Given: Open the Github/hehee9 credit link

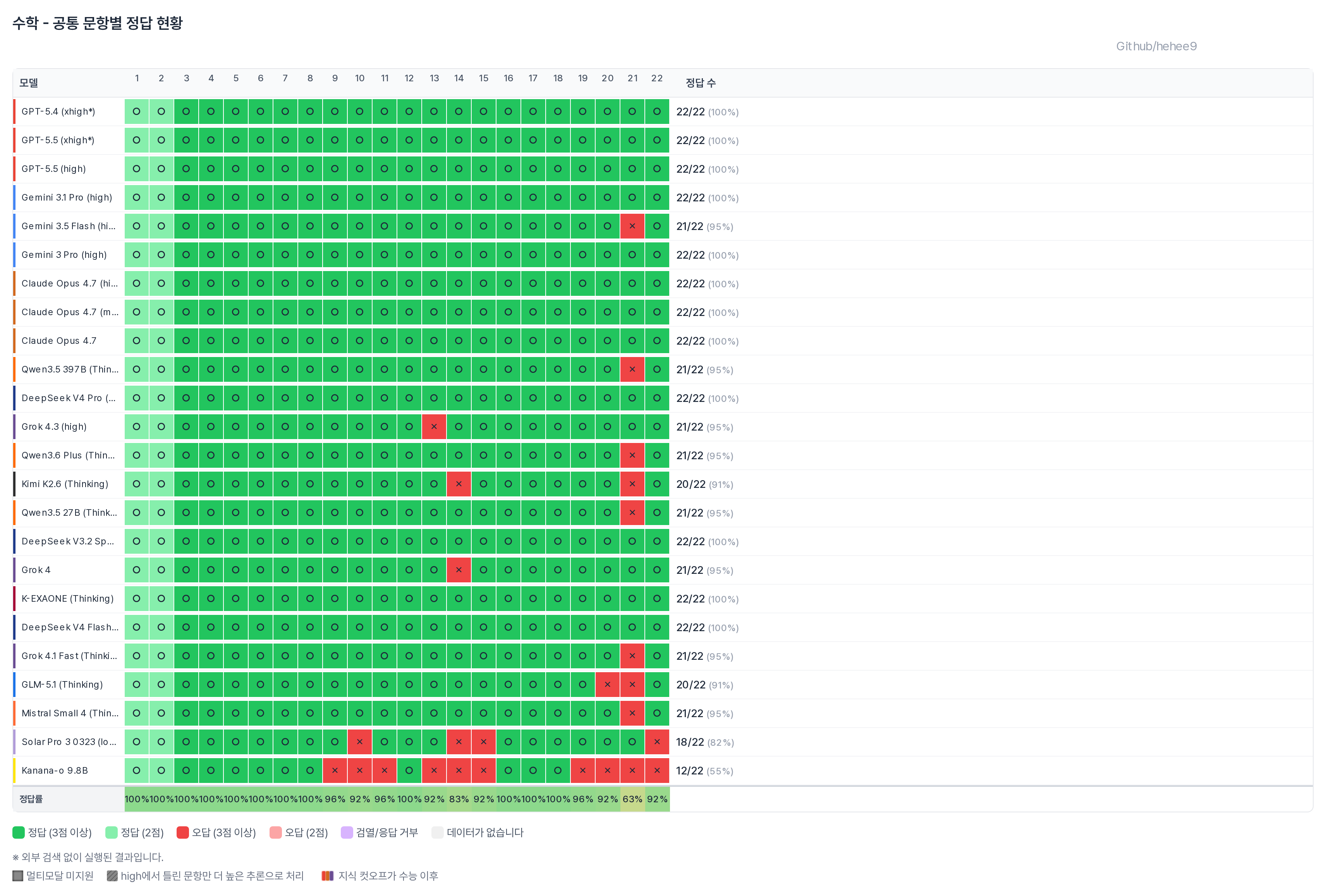Looking at the screenshot, I should [1156, 46].
